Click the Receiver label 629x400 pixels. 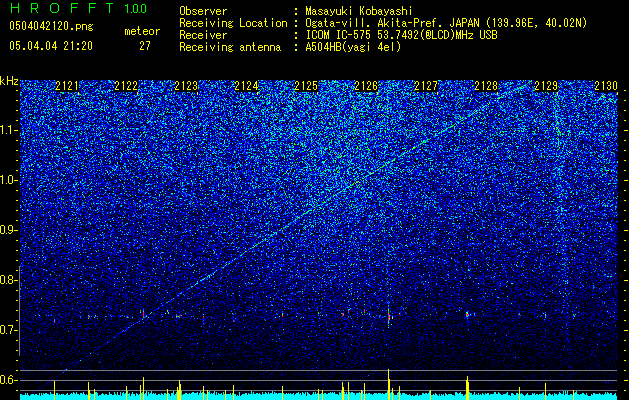[x=203, y=35]
